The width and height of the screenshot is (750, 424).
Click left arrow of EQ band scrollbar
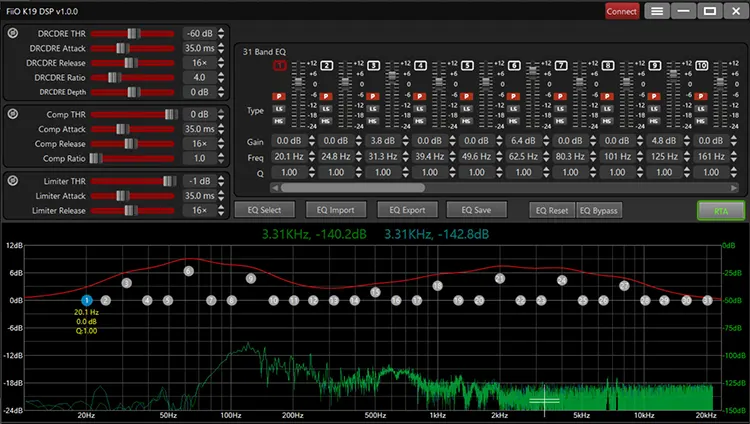coord(275,188)
